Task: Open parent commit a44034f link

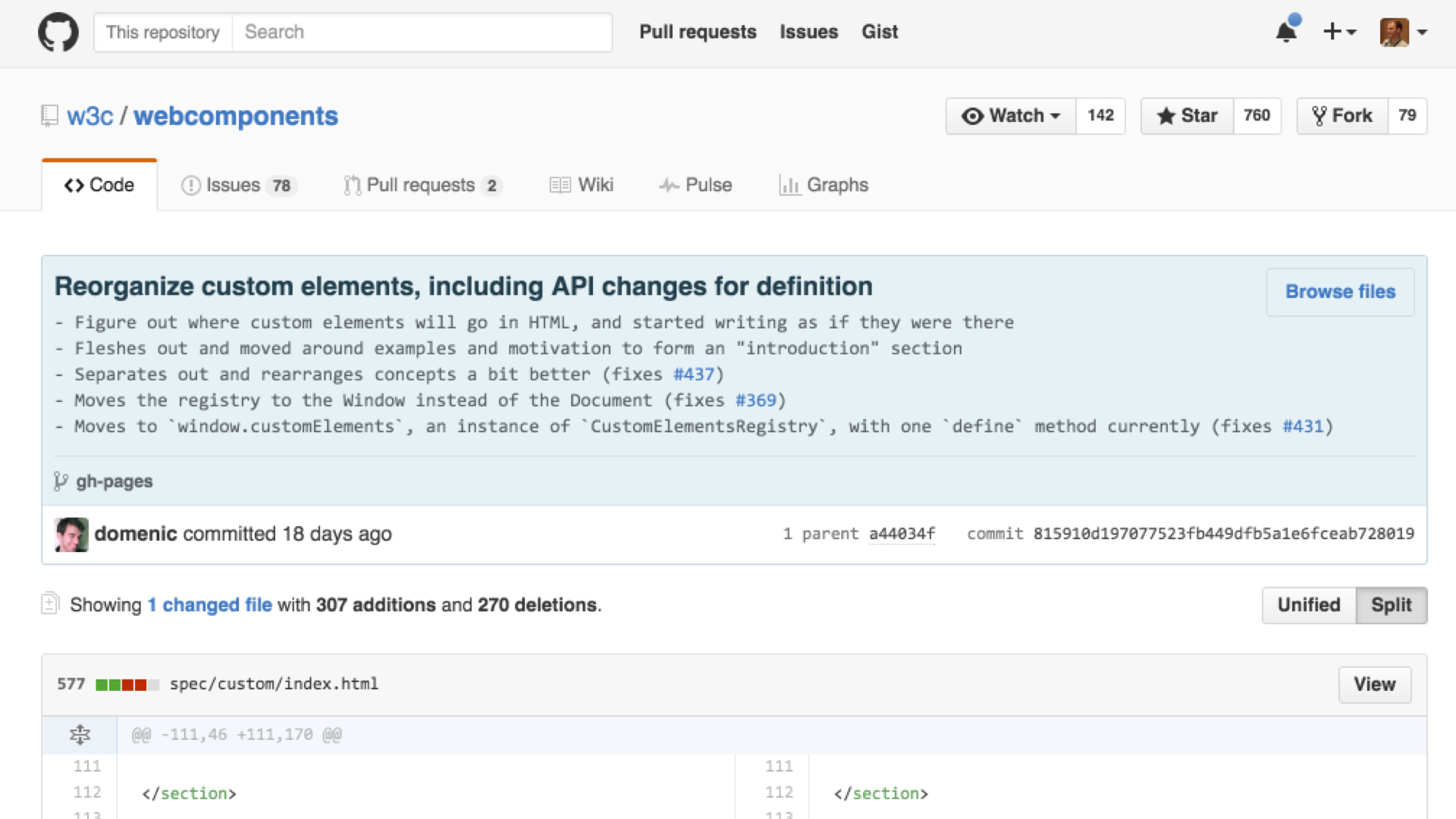Action: (902, 534)
